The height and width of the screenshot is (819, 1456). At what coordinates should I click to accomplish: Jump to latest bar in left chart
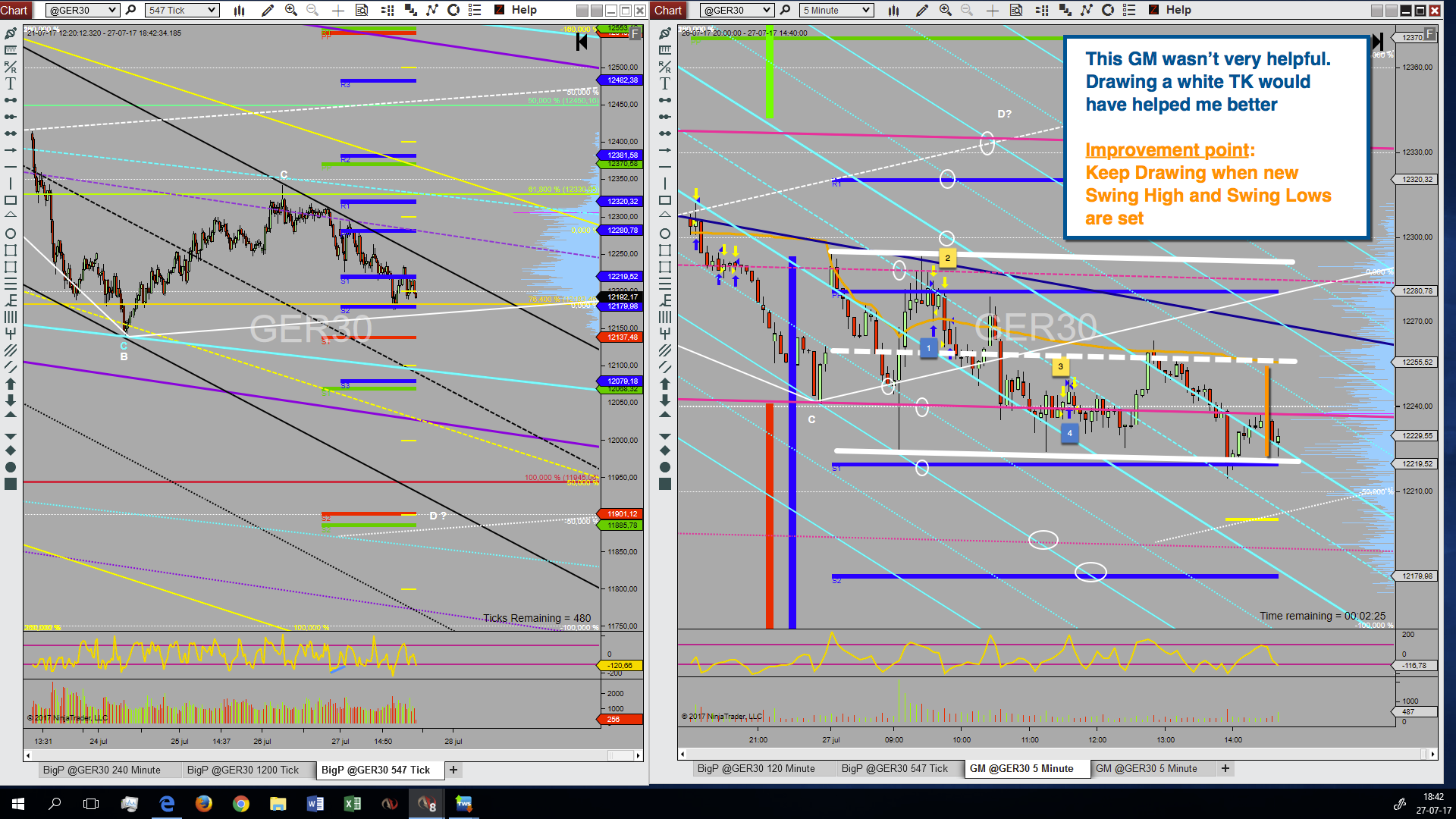point(582,42)
